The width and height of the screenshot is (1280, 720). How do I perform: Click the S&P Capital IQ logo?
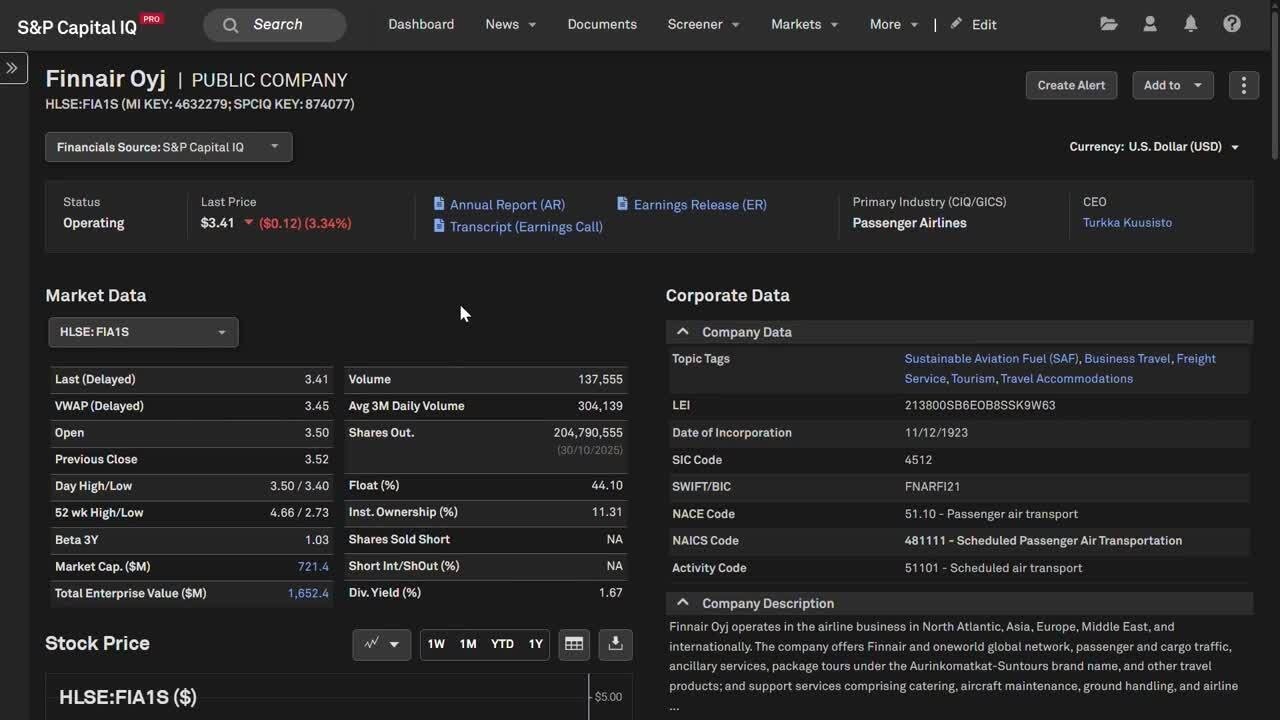point(90,26)
